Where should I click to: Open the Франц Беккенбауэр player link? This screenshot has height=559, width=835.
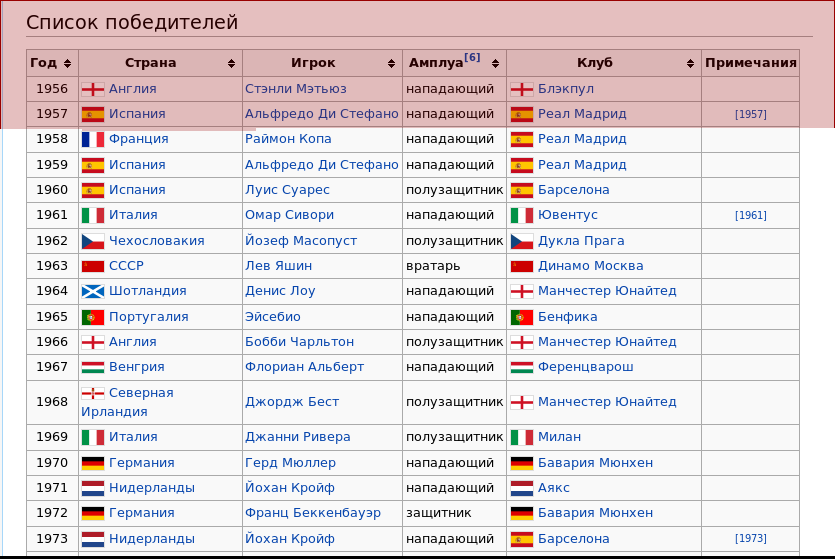tap(313, 513)
